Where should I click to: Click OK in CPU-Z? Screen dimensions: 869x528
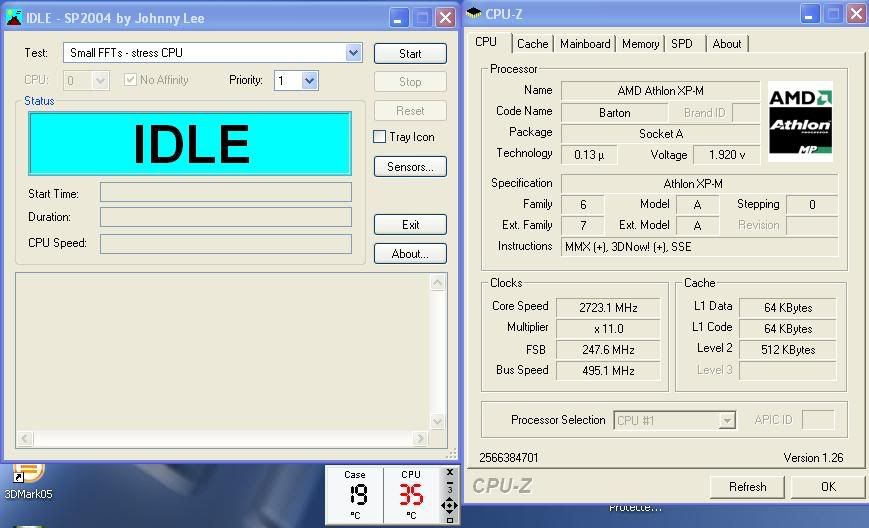(828, 487)
